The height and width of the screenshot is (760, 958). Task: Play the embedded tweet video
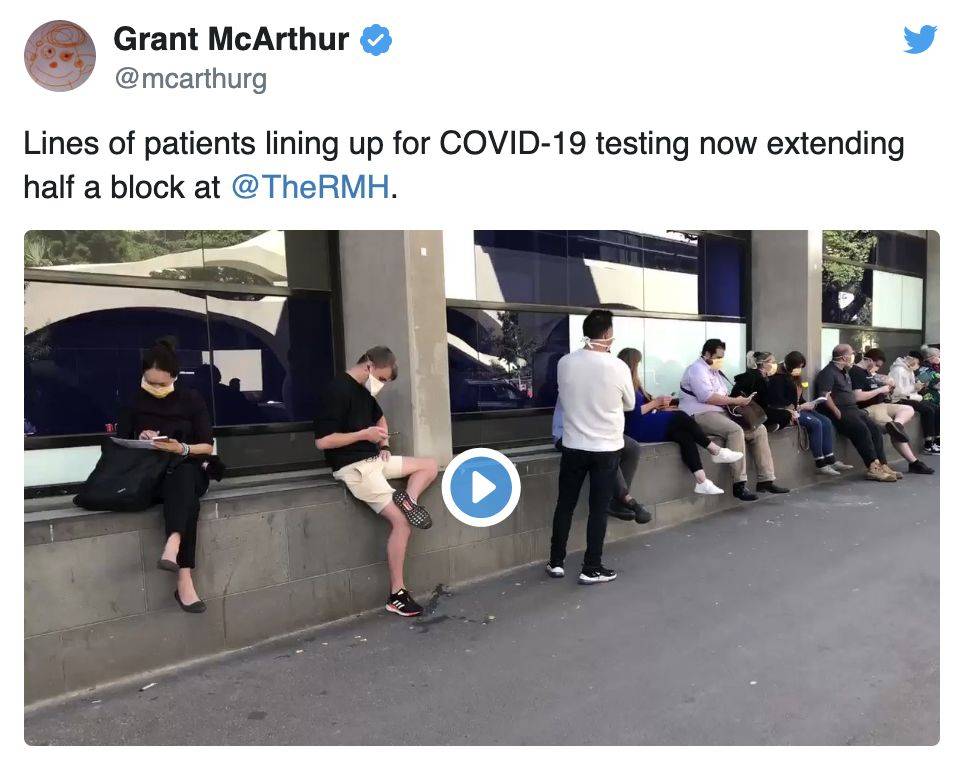pyautogui.click(x=481, y=488)
